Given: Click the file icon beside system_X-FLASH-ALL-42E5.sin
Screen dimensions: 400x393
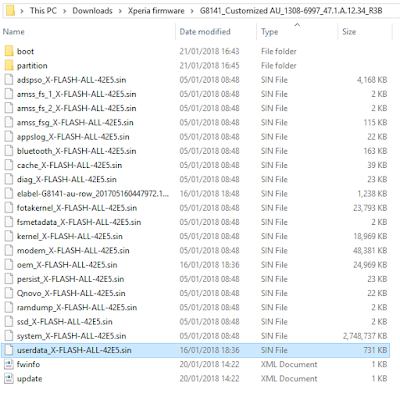Looking at the screenshot, I should coord(9,336).
